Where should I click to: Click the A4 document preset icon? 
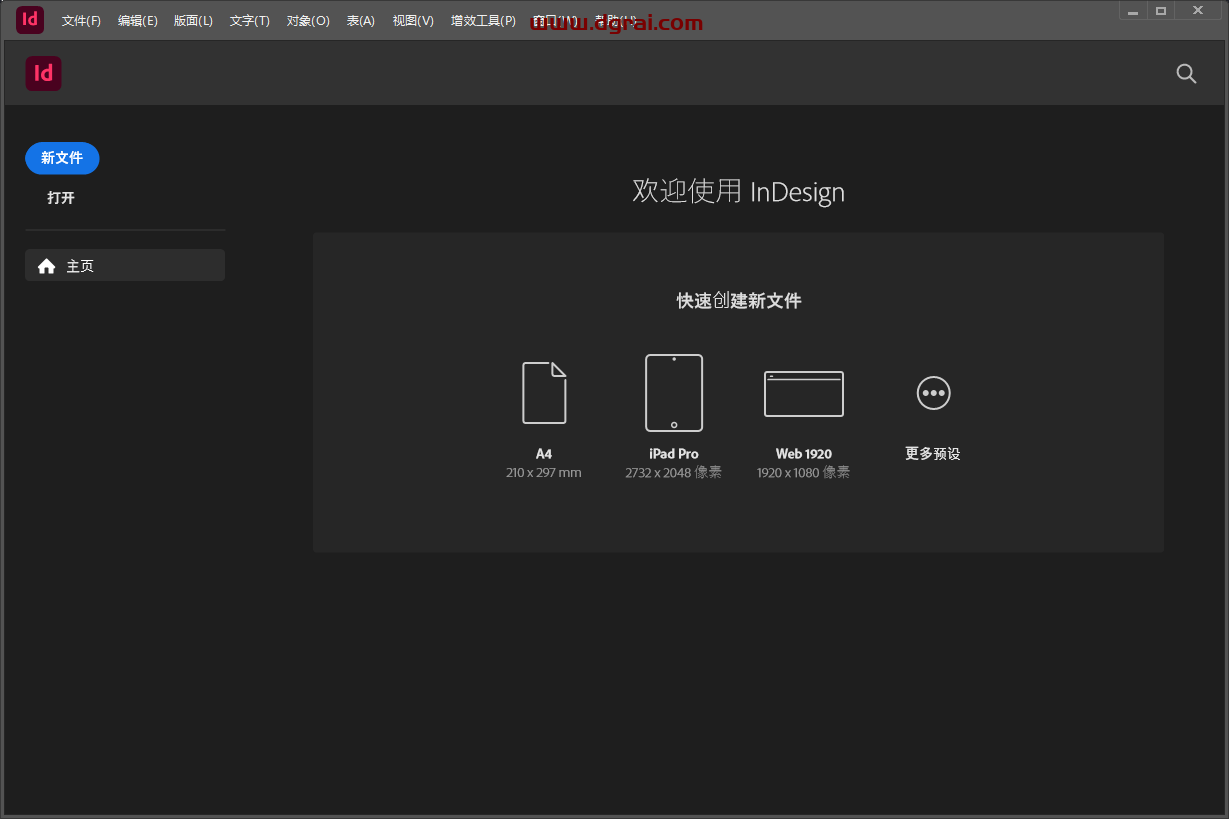[x=544, y=393]
